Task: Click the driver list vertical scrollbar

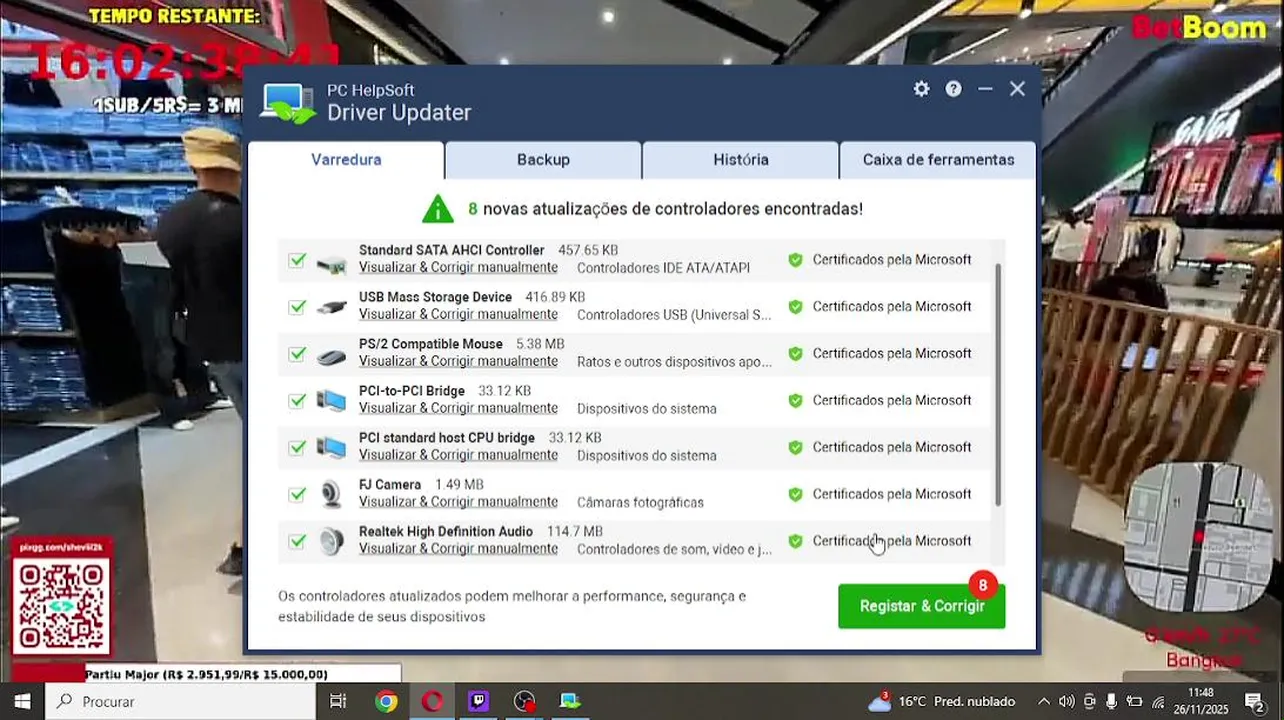Action: (998, 385)
